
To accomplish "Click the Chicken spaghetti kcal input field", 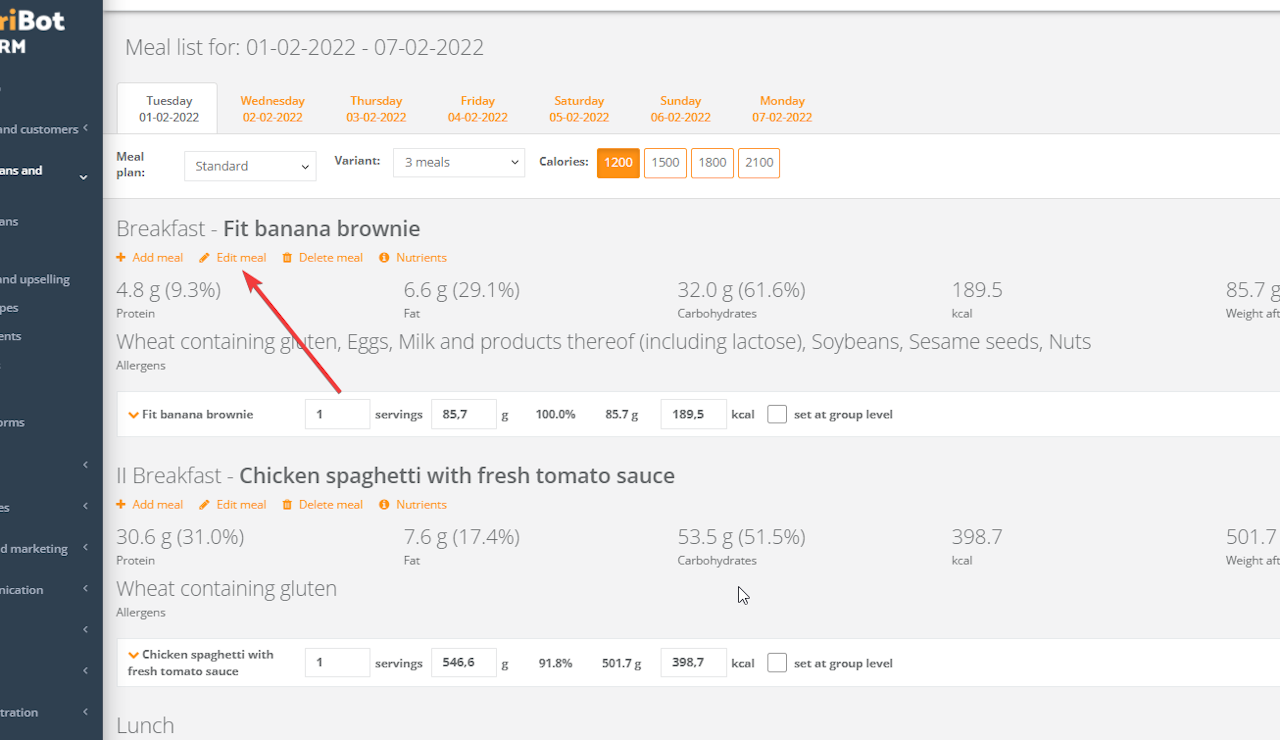I will pyautogui.click(x=693, y=663).
